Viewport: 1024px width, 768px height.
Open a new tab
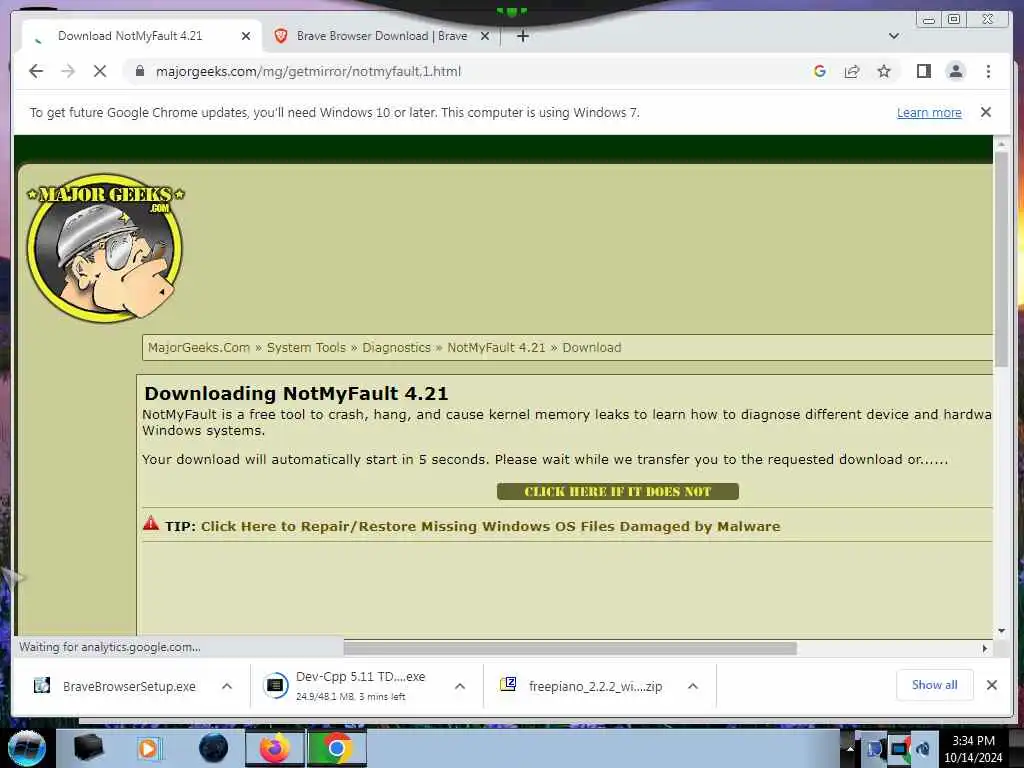522,36
